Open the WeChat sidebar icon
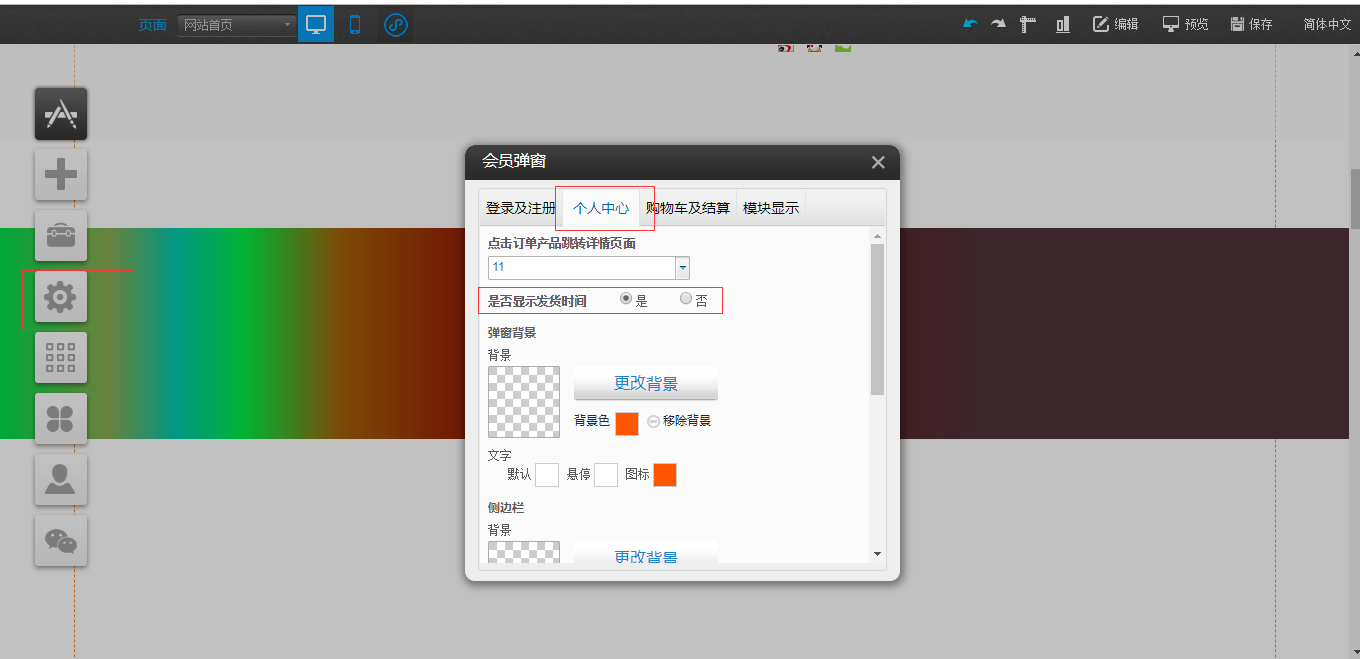Image resolution: width=1360 pixels, height=659 pixels. coord(61,541)
